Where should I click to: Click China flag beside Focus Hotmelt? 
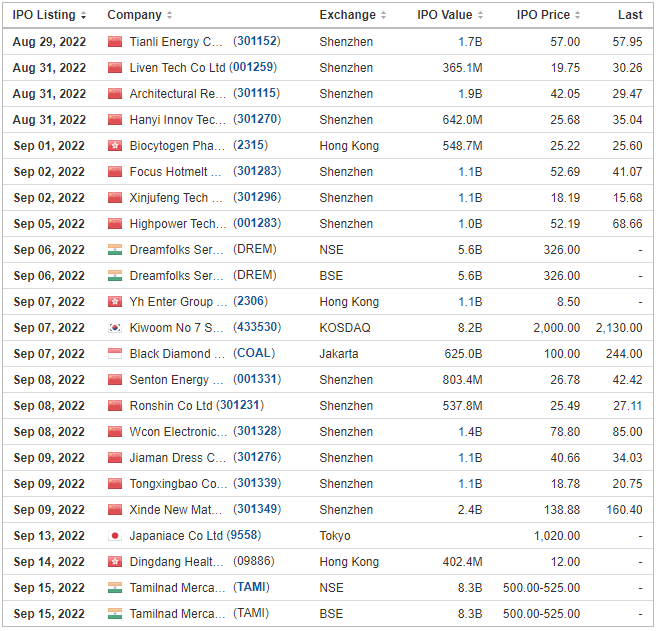point(115,172)
